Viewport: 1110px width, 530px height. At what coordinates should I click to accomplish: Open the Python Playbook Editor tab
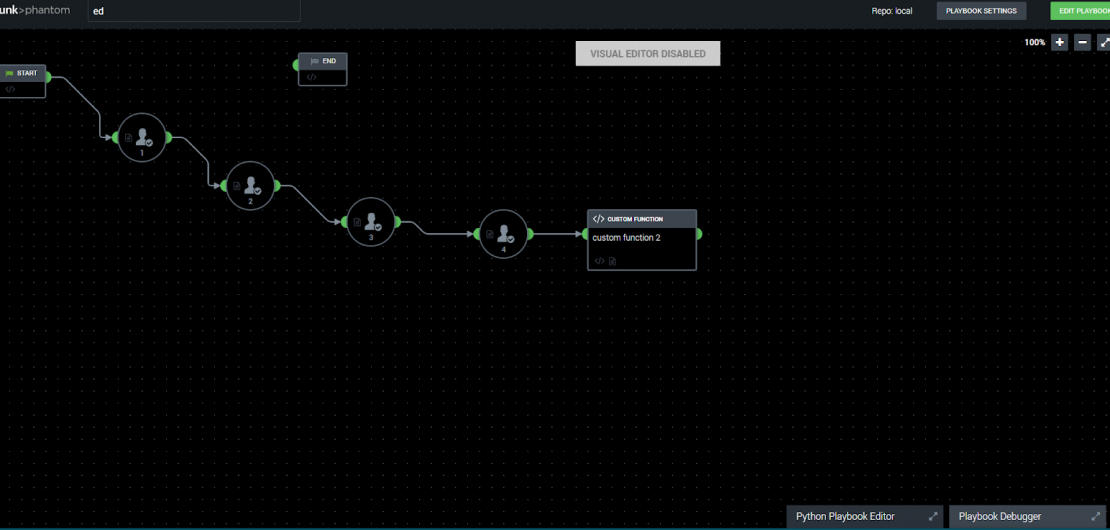click(845, 517)
